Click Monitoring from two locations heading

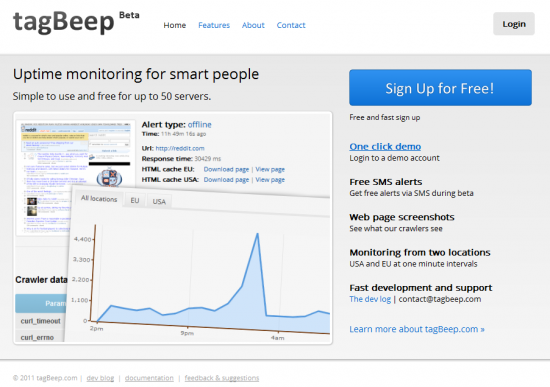tap(420, 253)
